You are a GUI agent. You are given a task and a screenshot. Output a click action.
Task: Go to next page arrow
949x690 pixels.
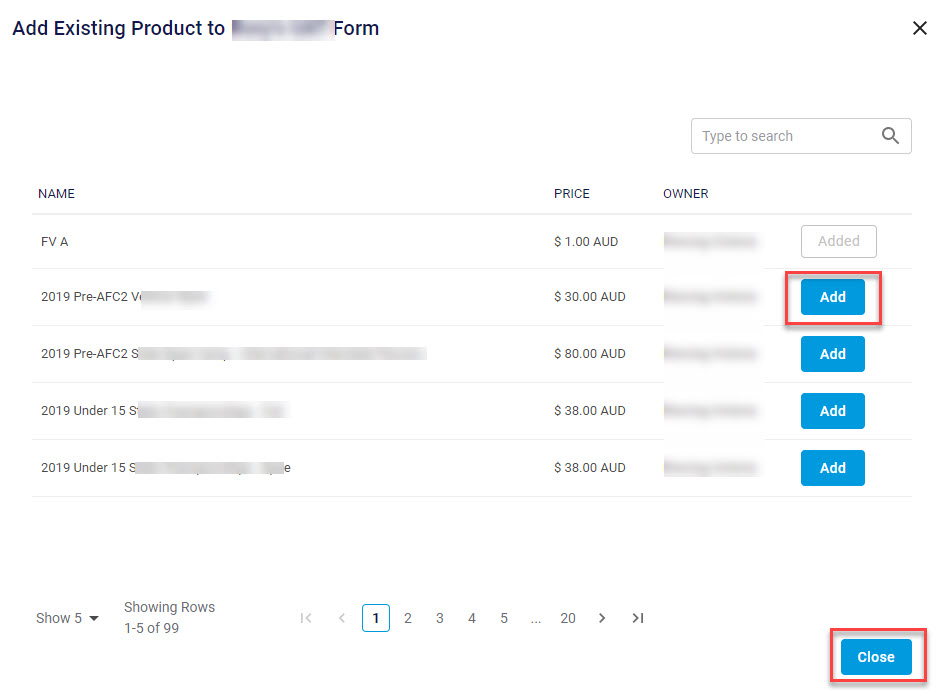point(602,618)
